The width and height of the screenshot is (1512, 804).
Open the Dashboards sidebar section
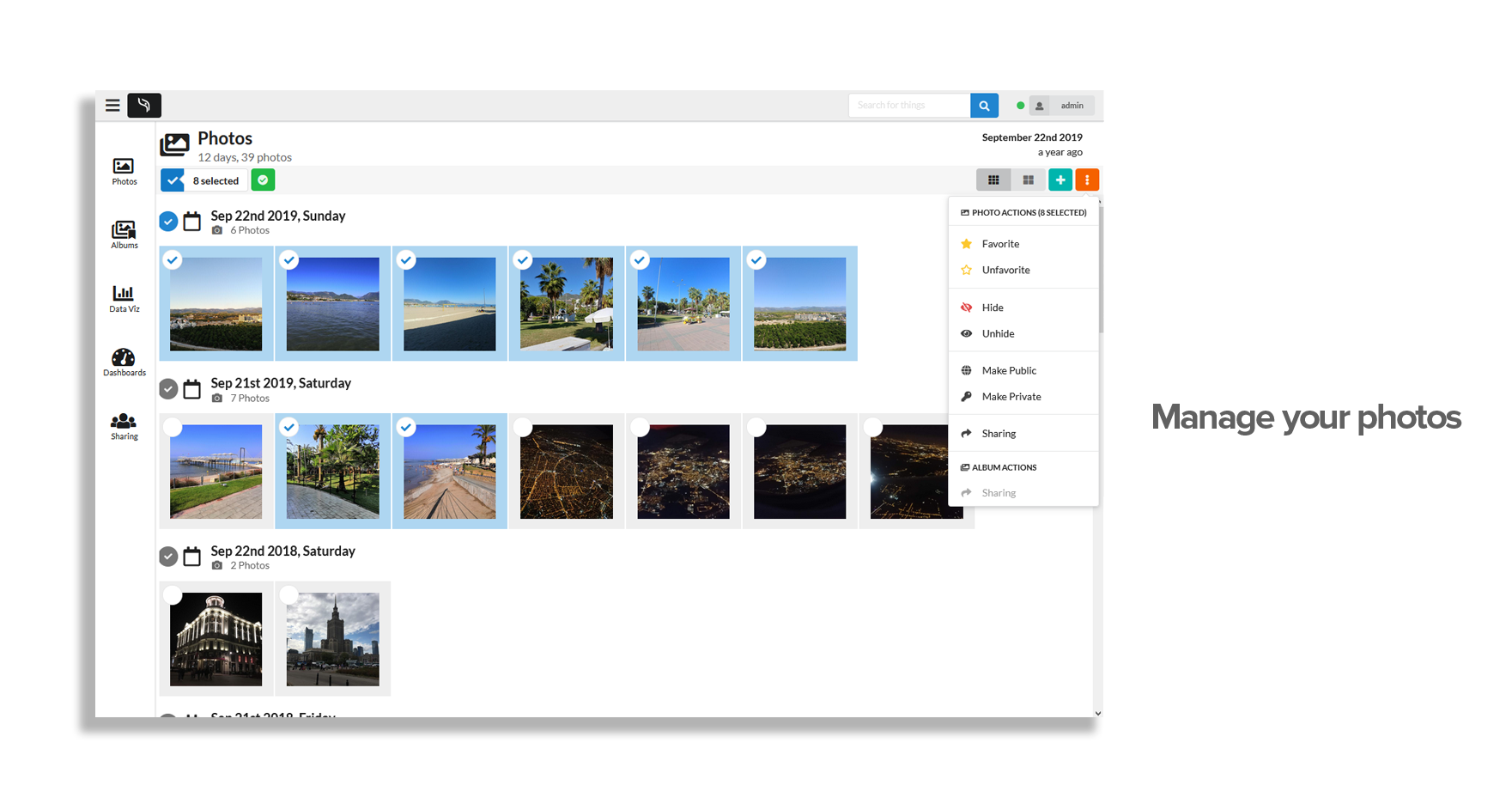(124, 362)
